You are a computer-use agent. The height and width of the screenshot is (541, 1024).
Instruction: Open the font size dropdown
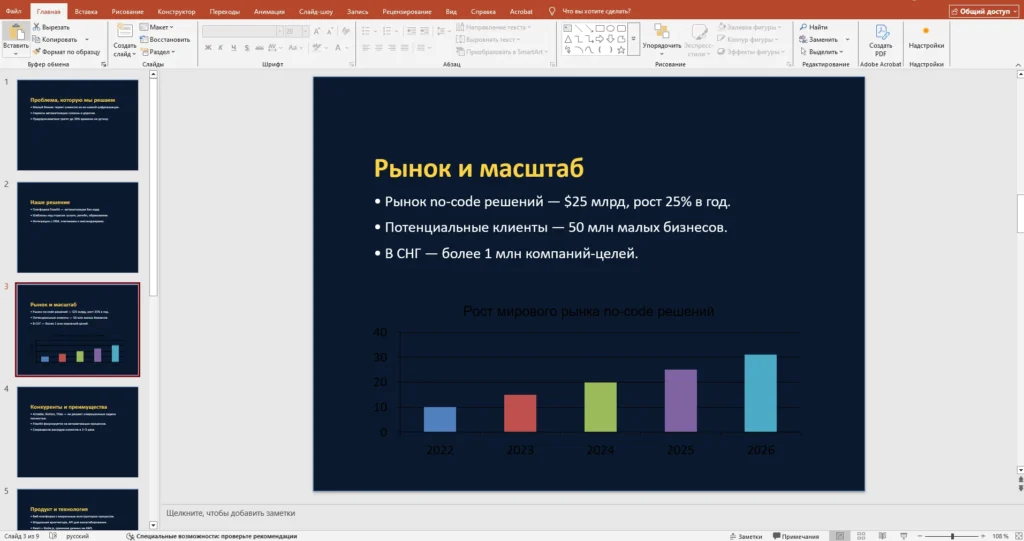pos(305,31)
